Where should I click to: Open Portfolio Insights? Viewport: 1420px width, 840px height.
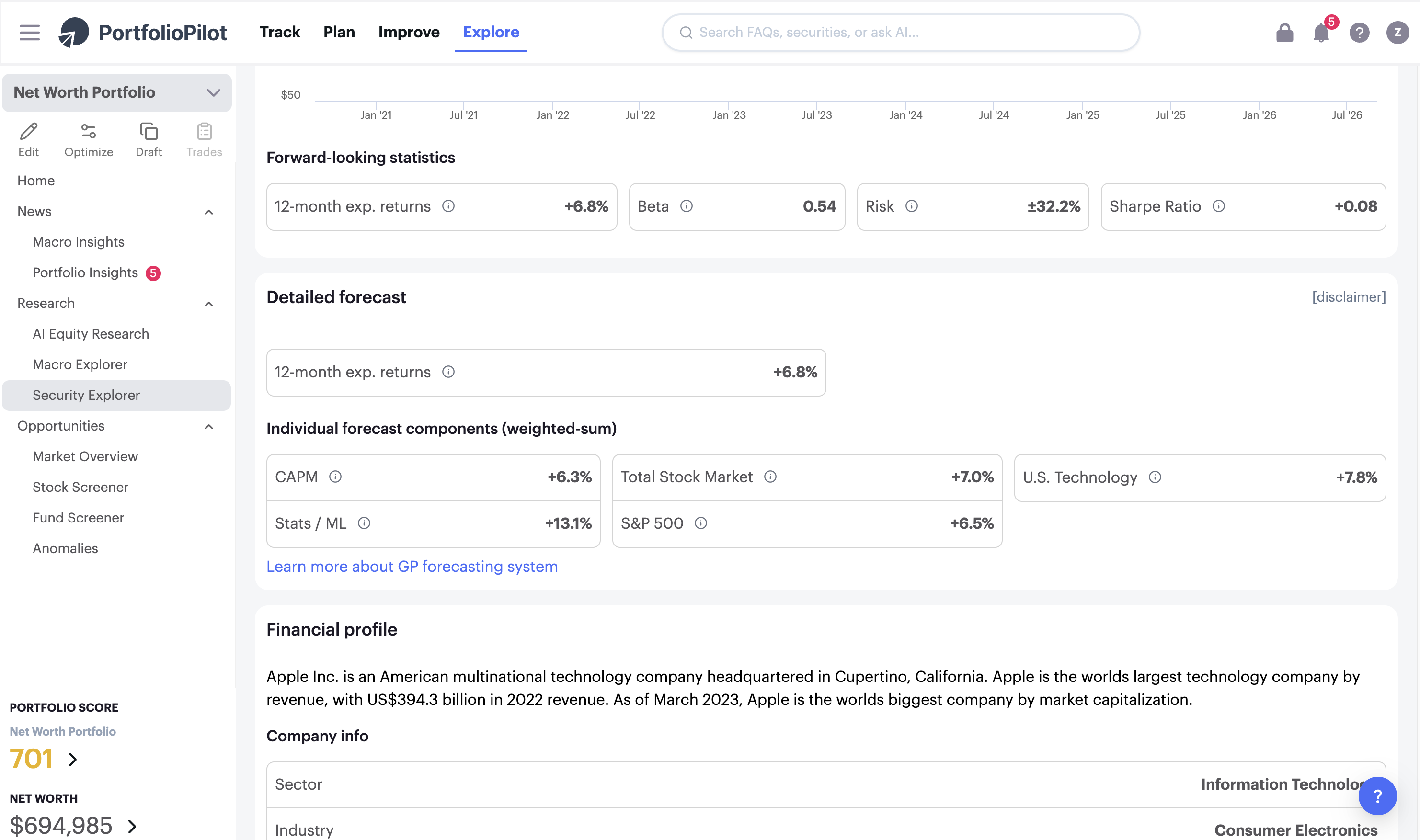point(85,273)
